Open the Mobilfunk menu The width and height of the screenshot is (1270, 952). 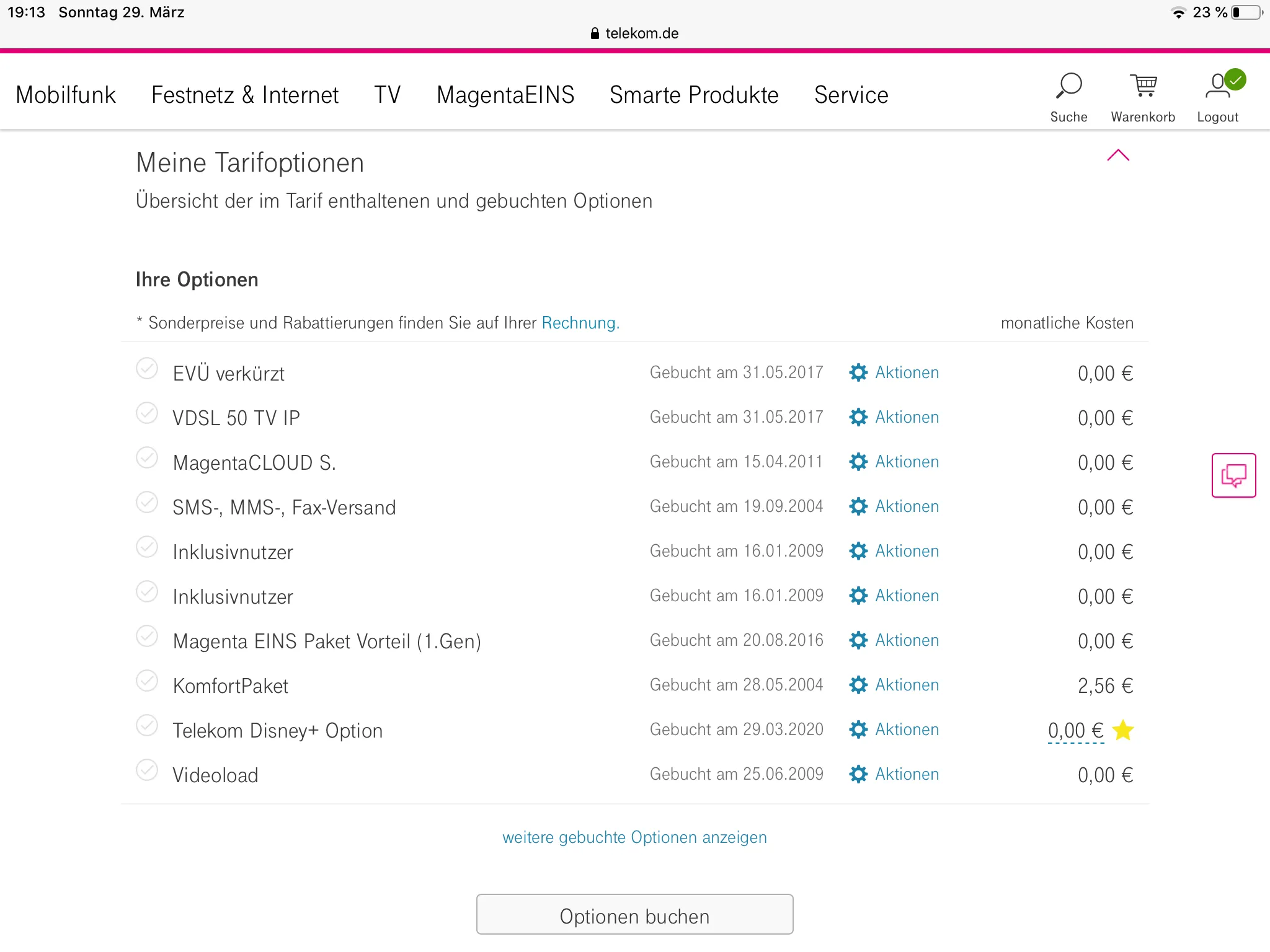click(66, 95)
